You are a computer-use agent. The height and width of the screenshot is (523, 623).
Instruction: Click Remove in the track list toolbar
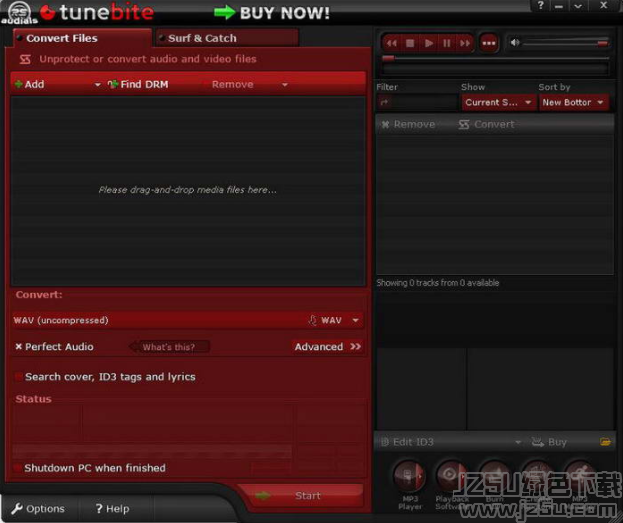(x=408, y=124)
